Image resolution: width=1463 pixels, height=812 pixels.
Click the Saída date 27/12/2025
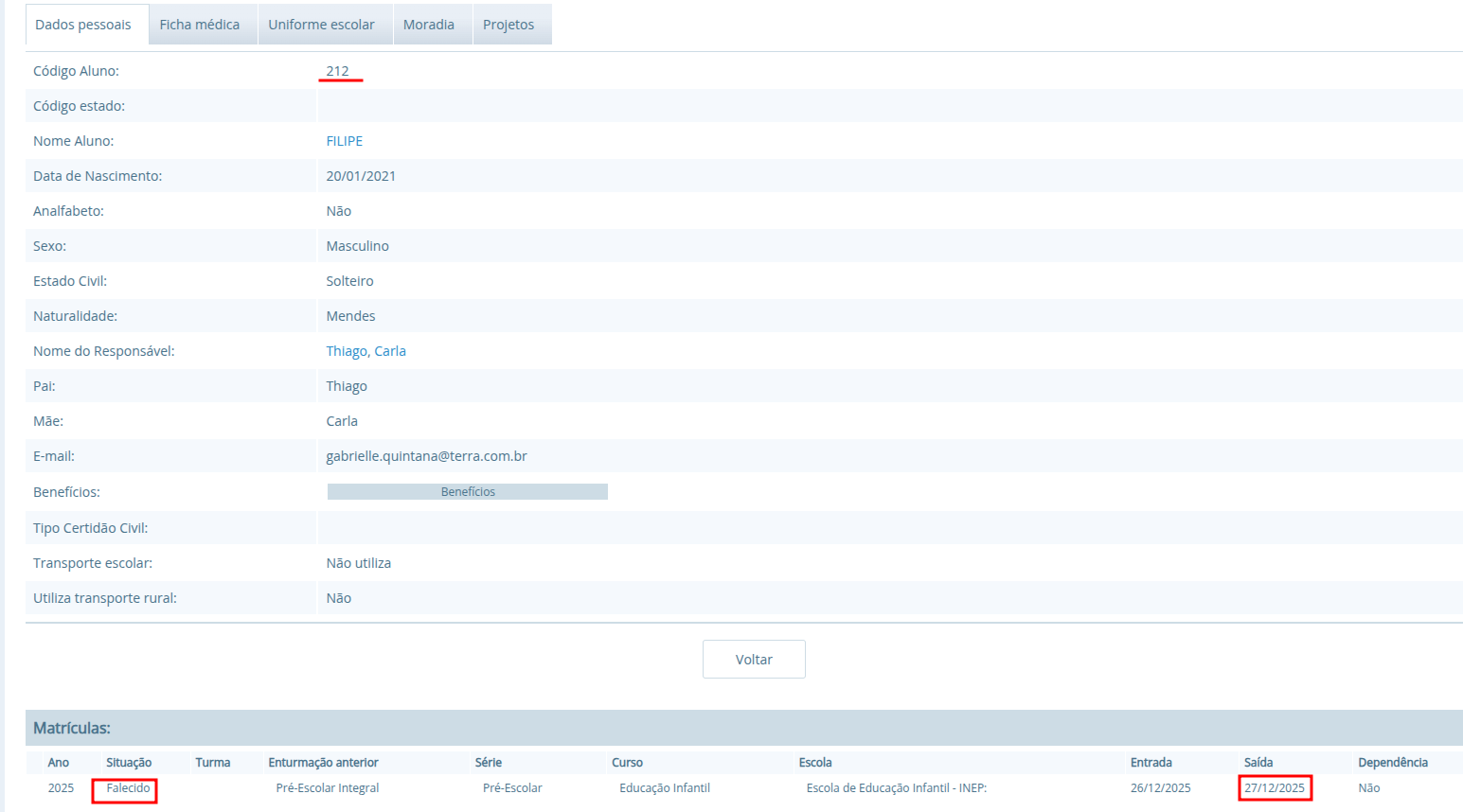[x=1274, y=788]
